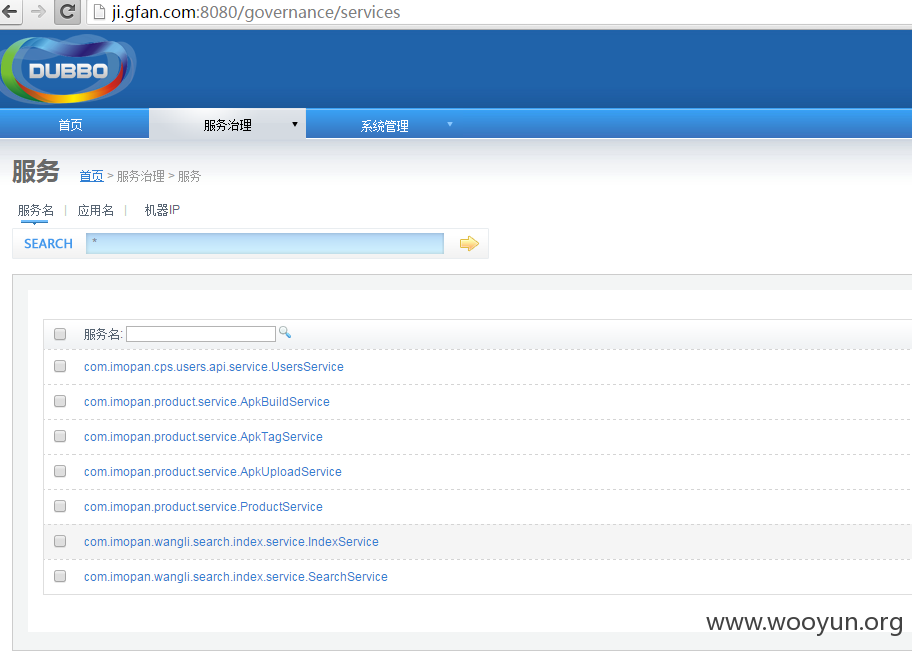Check the box for ApkTagService
Screen dimensions: 912x651
coord(60,436)
